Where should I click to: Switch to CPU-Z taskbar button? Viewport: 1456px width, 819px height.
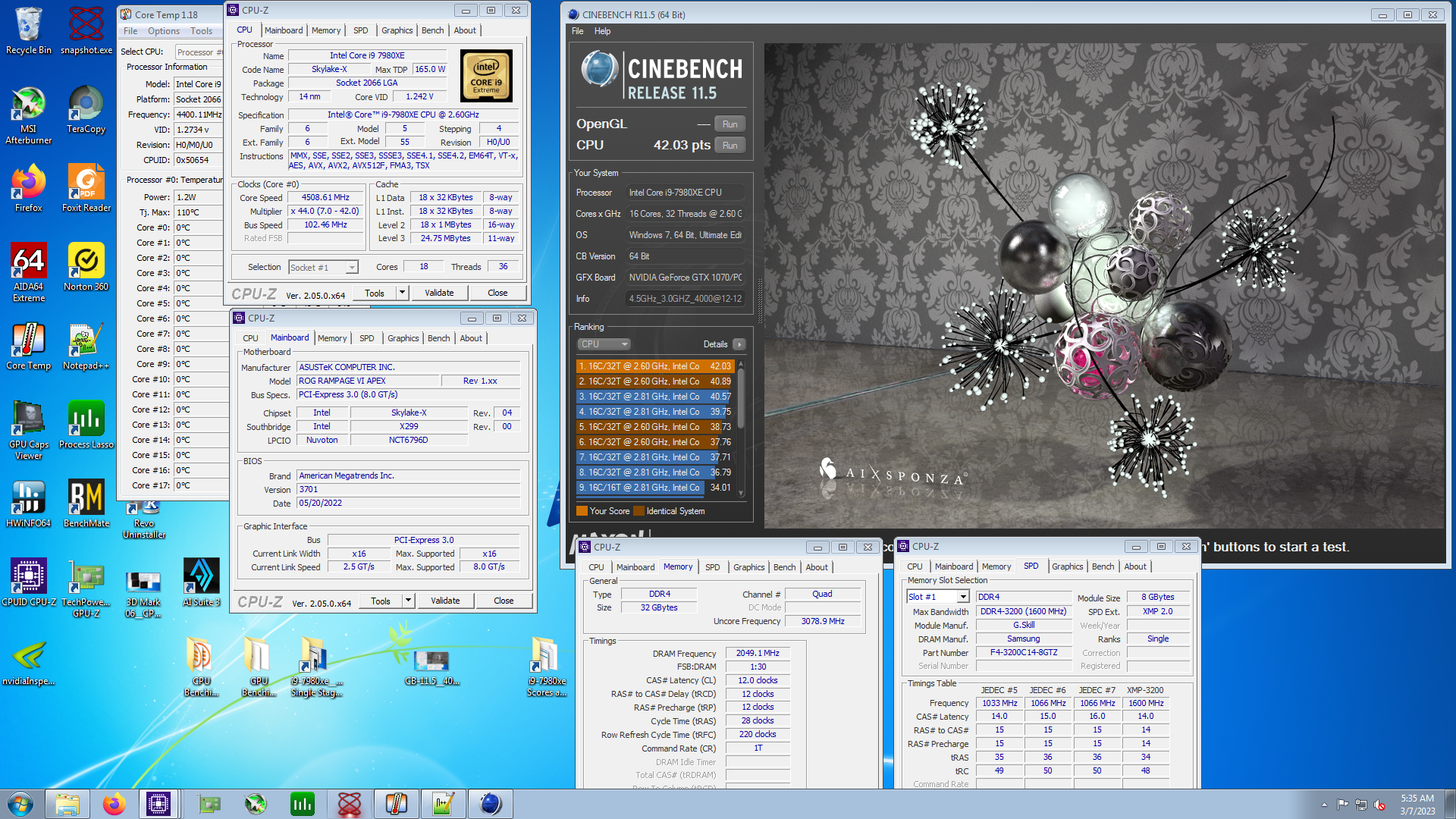click(x=158, y=804)
